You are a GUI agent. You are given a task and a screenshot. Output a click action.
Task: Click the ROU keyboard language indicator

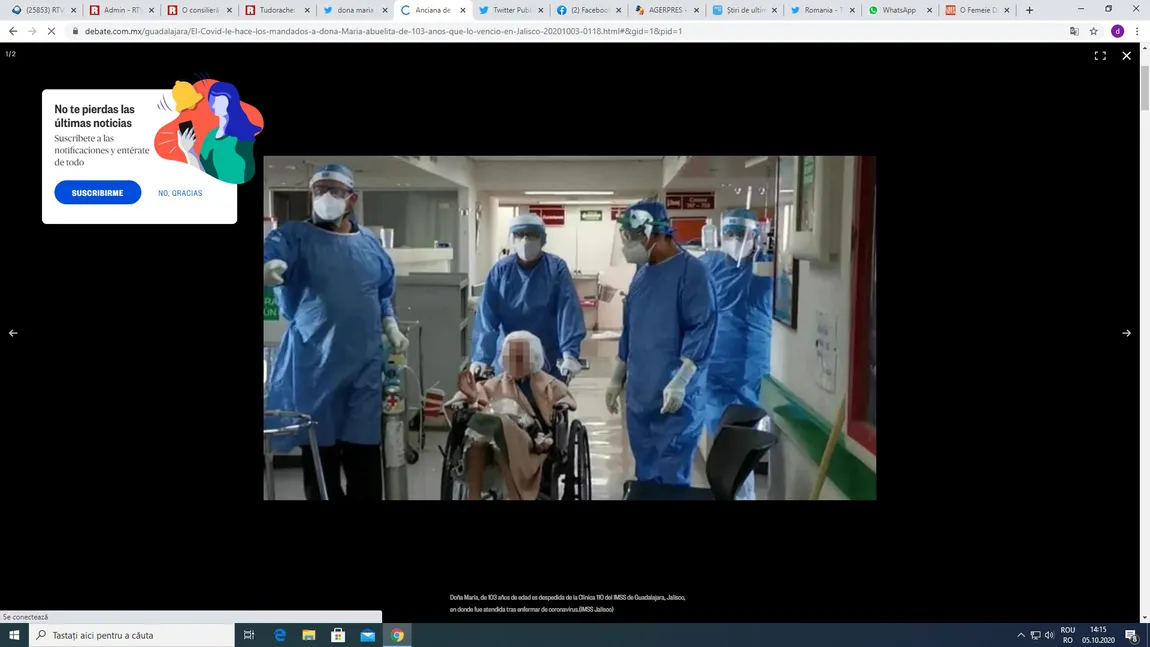[x=1068, y=635]
